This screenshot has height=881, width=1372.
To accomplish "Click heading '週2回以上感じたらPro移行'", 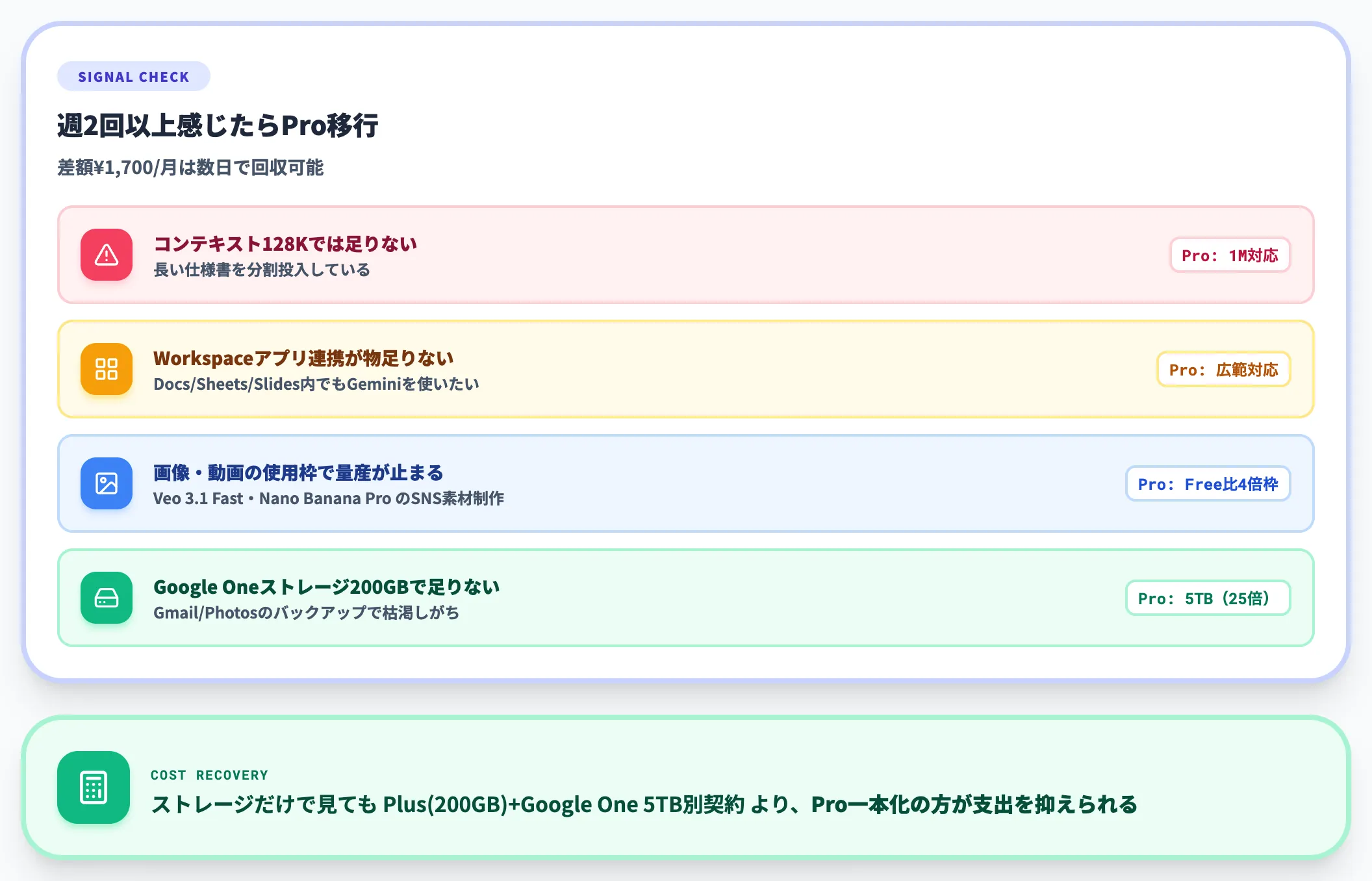I will (218, 125).
